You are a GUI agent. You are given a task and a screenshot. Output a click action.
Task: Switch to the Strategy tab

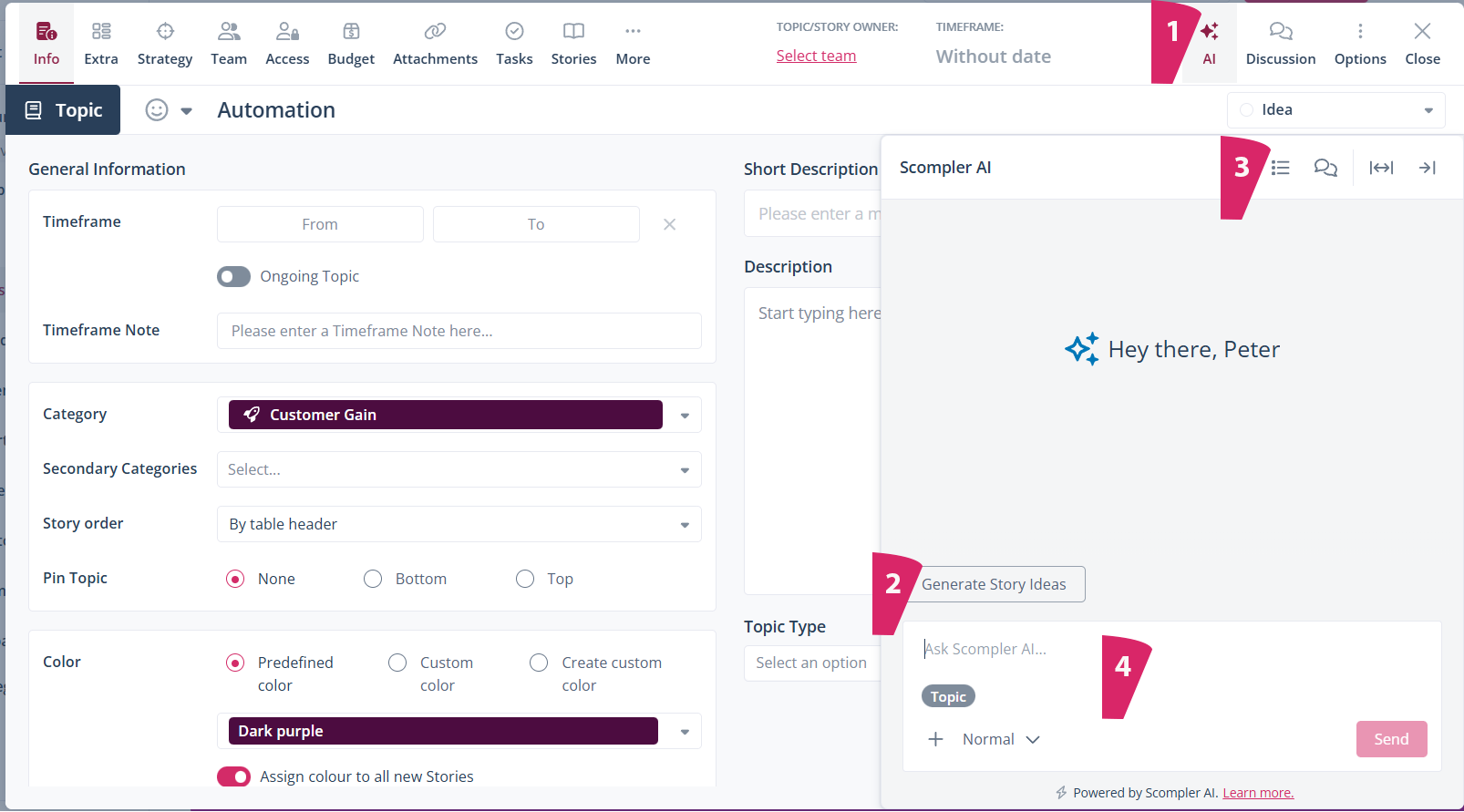click(x=165, y=43)
